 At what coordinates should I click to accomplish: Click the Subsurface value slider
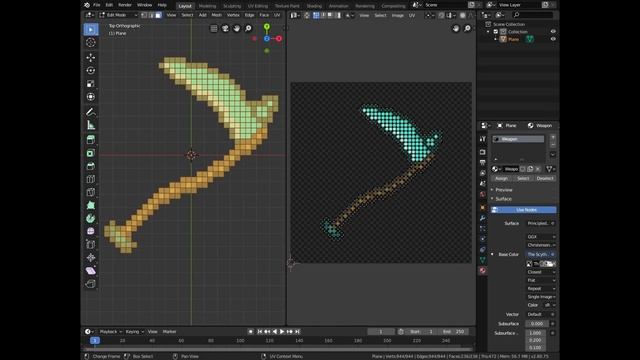[x=537, y=324]
